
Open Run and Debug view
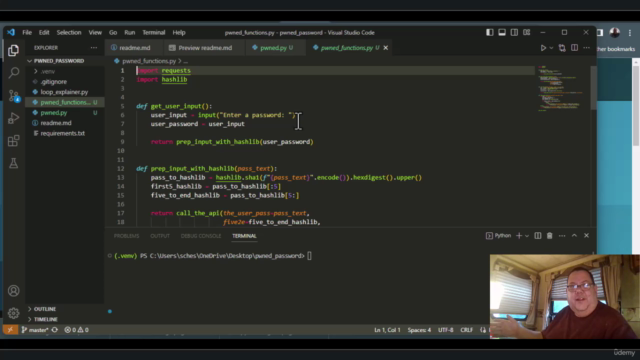click(x=13, y=118)
